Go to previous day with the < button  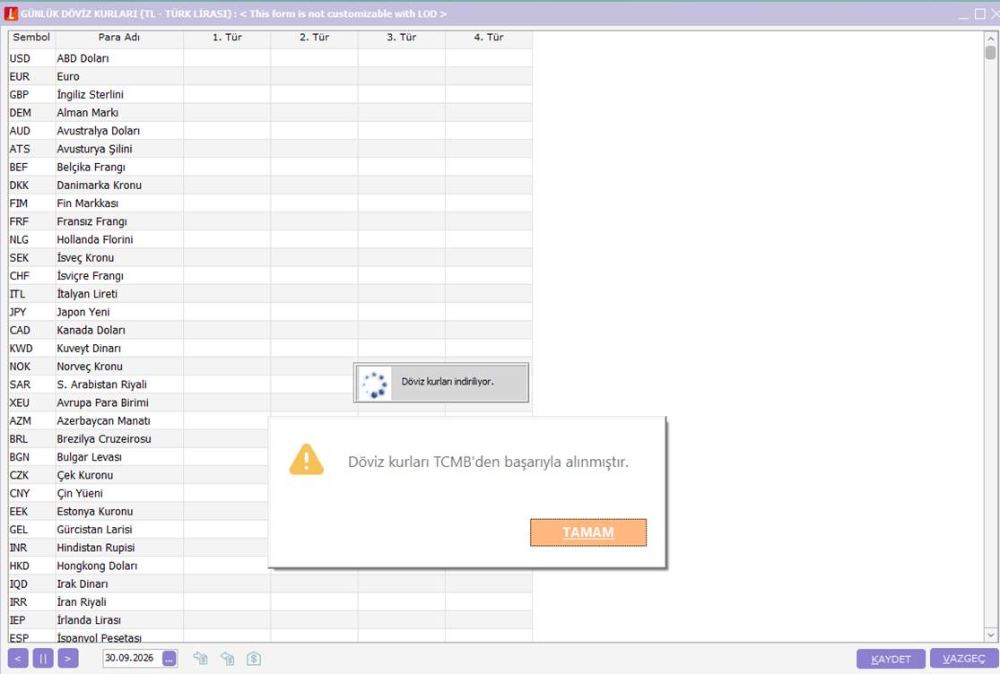tap(18, 659)
